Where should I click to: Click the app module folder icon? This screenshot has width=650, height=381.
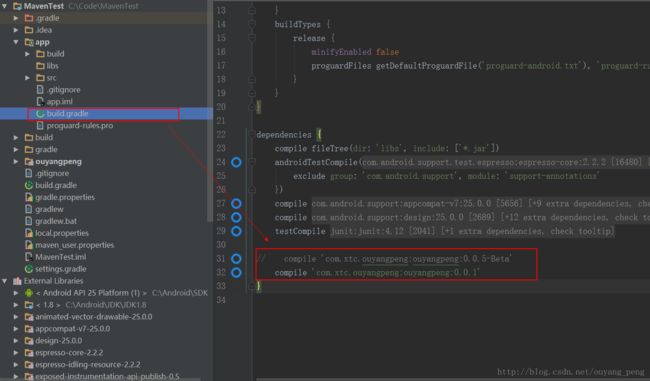tap(29, 42)
